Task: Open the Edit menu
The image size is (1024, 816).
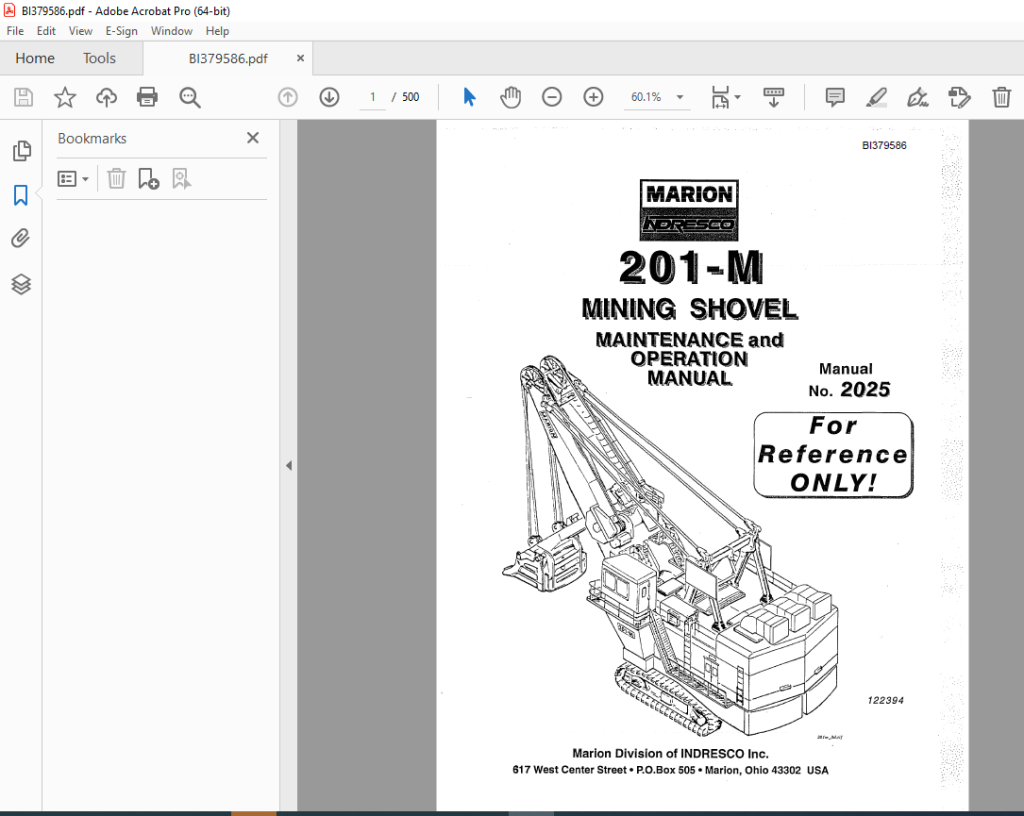Action: (46, 31)
